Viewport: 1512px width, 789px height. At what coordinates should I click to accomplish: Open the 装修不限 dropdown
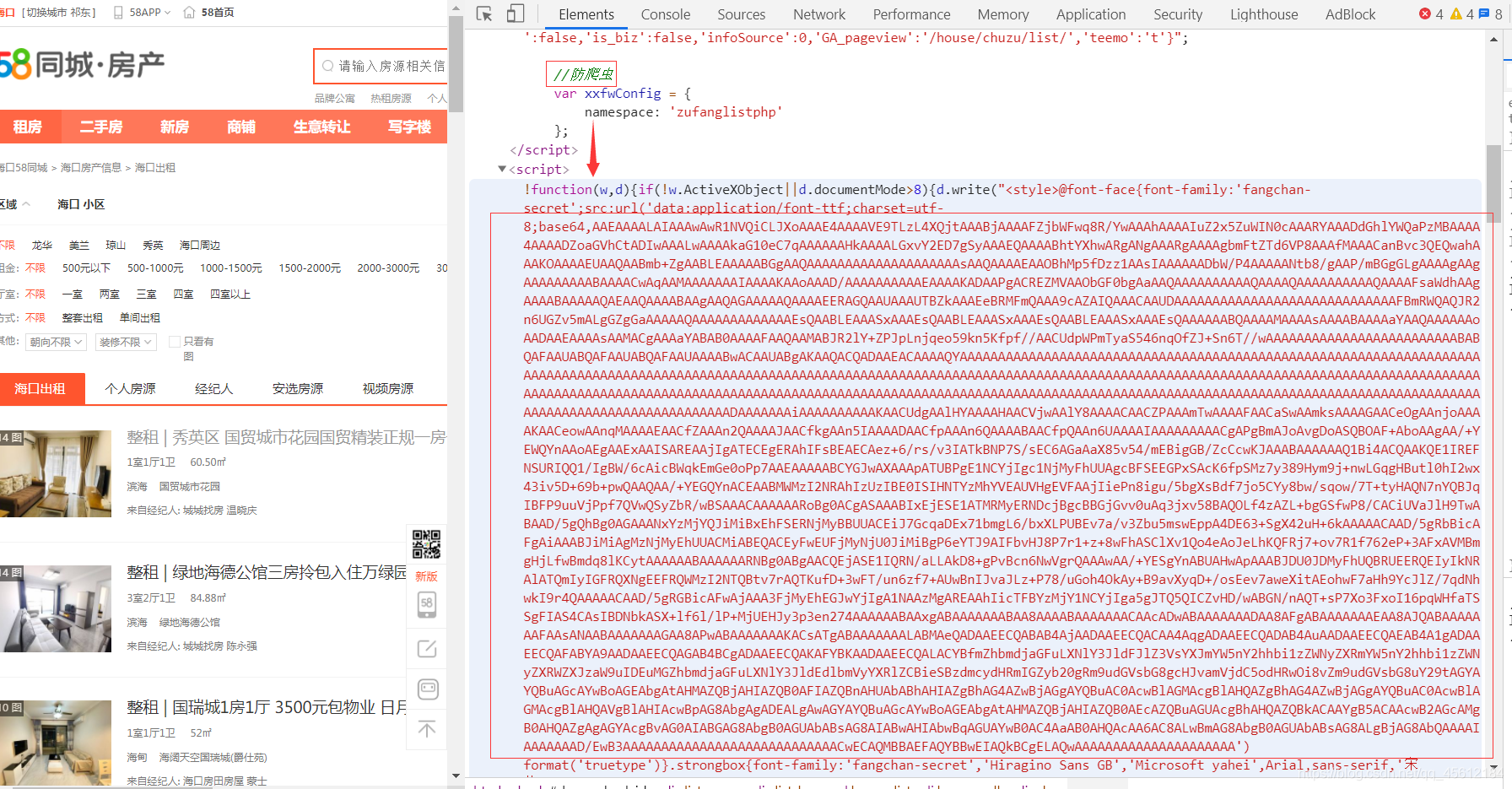click(x=125, y=342)
